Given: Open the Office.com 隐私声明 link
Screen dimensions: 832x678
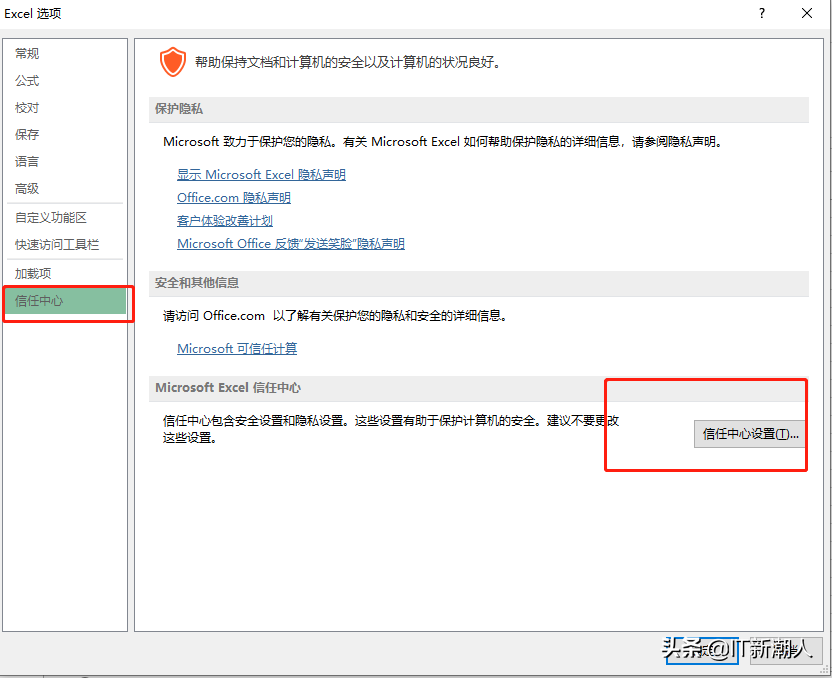Looking at the screenshot, I should tap(234, 198).
